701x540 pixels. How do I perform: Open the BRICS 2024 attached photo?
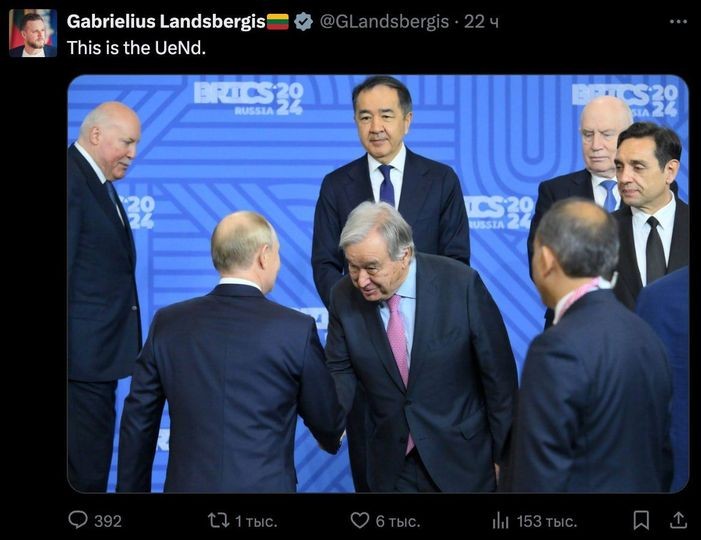(x=378, y=283)
